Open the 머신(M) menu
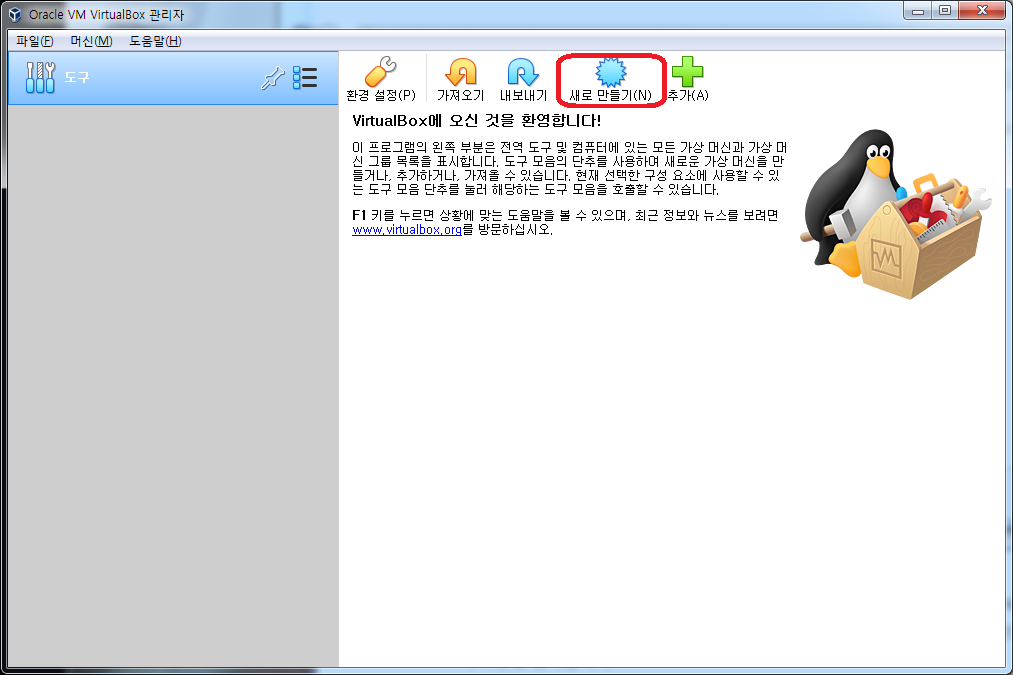 click(91, 41)
